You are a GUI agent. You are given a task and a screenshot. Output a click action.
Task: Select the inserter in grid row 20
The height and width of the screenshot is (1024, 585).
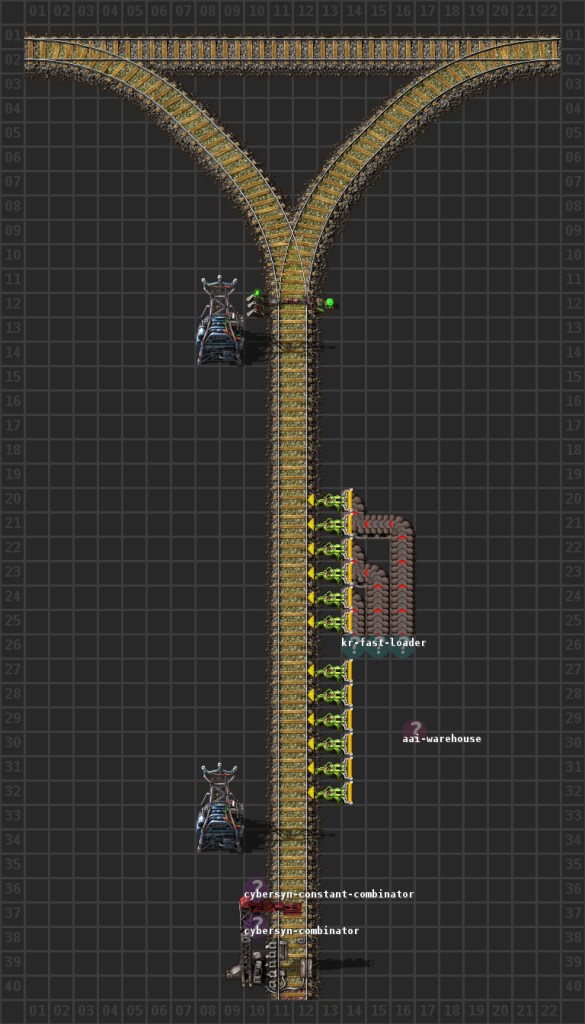(x=330, y=501)
